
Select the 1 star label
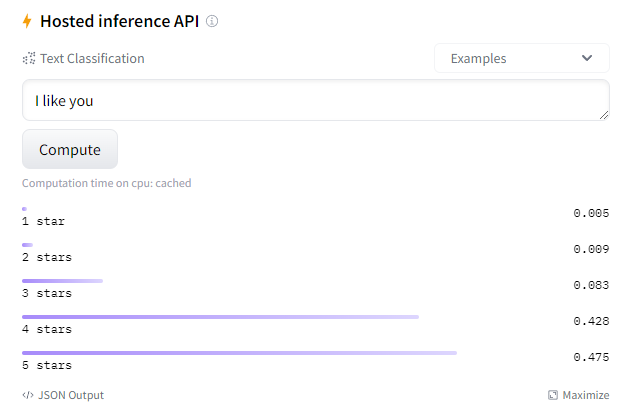[x=43, y=221]
